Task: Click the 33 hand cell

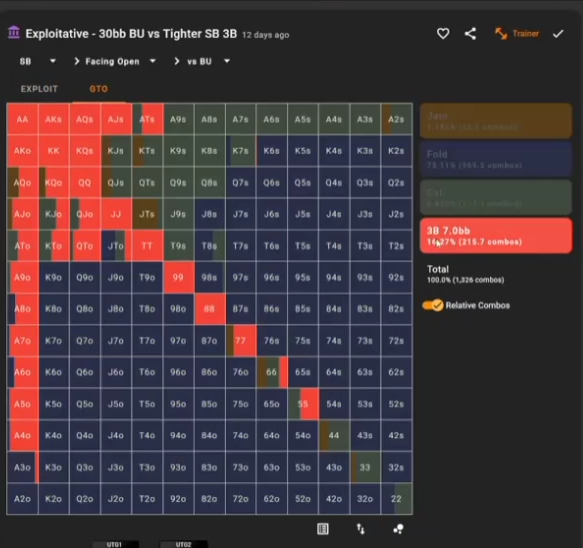Action: 365,467
